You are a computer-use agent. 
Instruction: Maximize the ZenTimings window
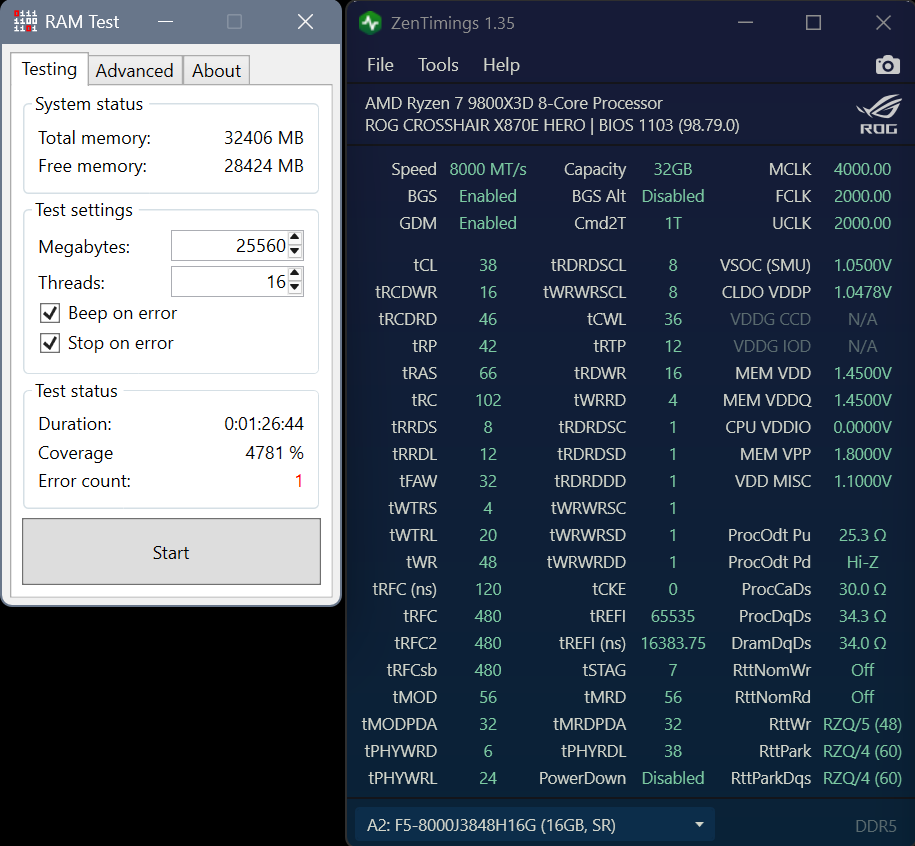(x=813, y=23)
